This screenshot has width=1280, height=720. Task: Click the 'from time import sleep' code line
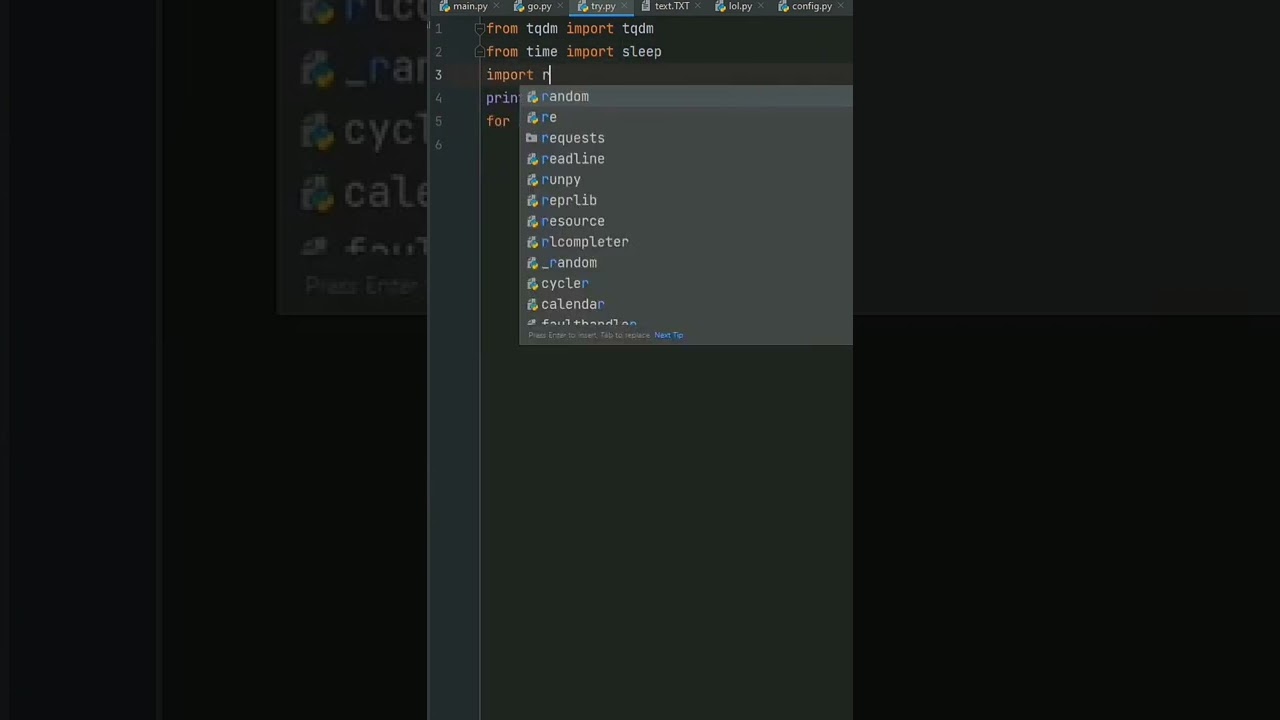(x=574, y=52)
